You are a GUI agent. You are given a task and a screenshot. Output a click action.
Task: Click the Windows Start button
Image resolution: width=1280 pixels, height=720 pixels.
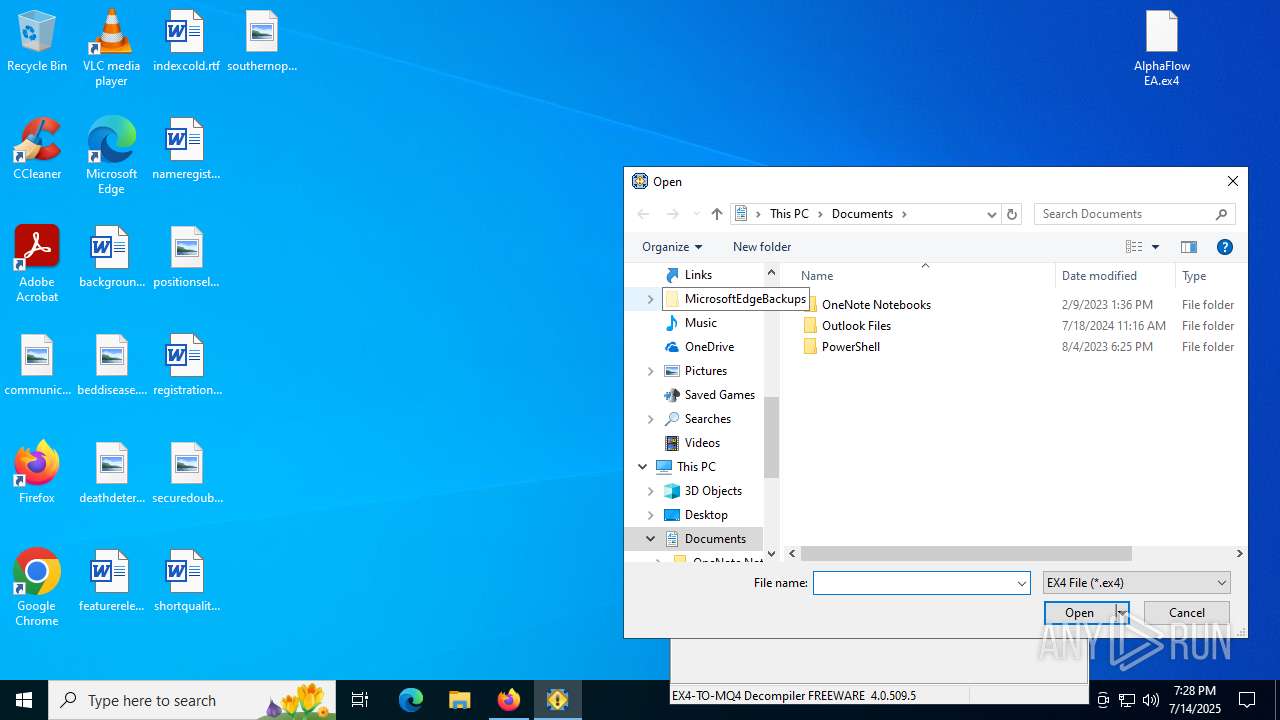pos(24,700)
